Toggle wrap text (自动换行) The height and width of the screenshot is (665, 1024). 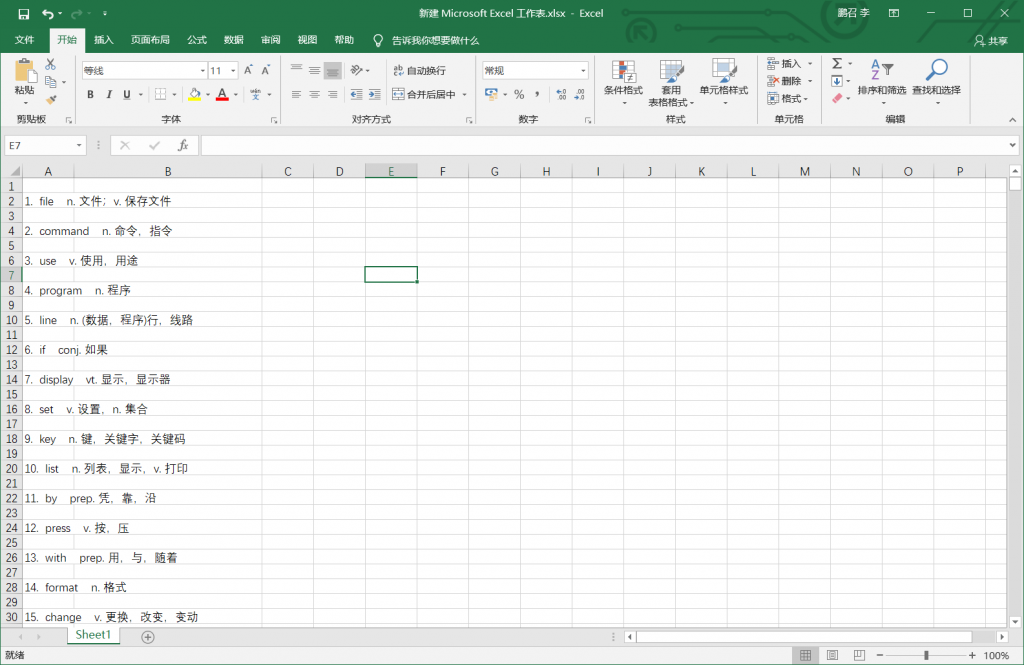418,71
